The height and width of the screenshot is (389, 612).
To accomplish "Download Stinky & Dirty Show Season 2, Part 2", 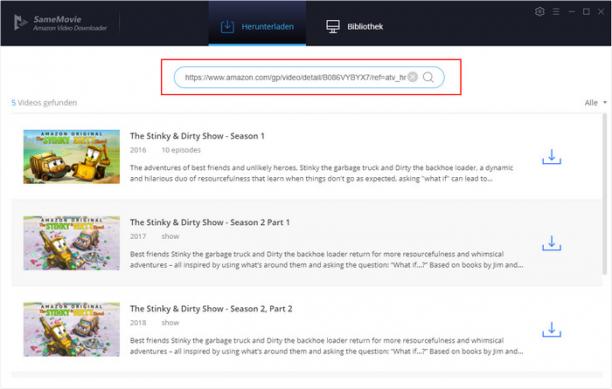I will pos(552,330).
